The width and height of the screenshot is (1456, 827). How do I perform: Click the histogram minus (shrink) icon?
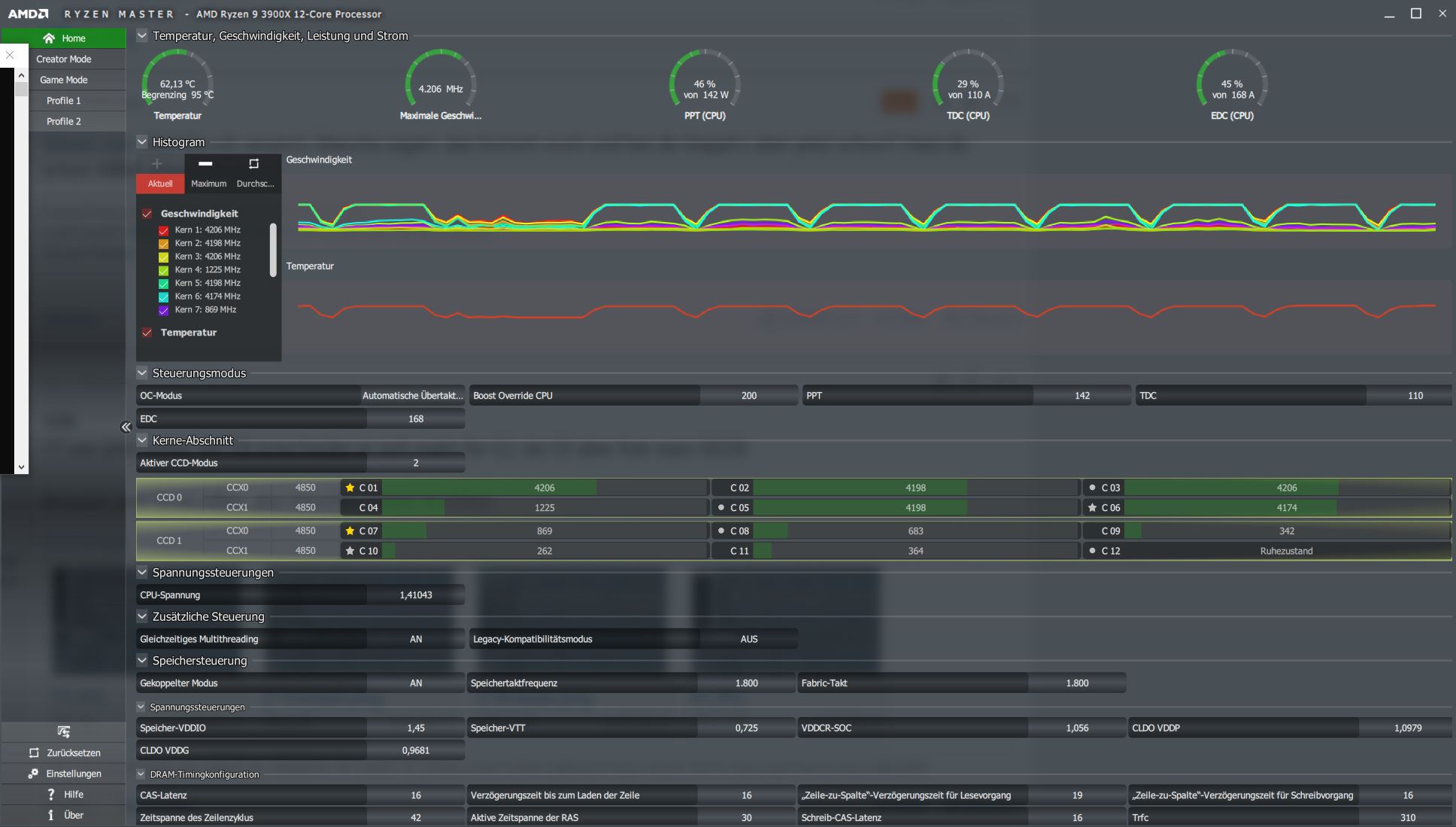point(205,163)
